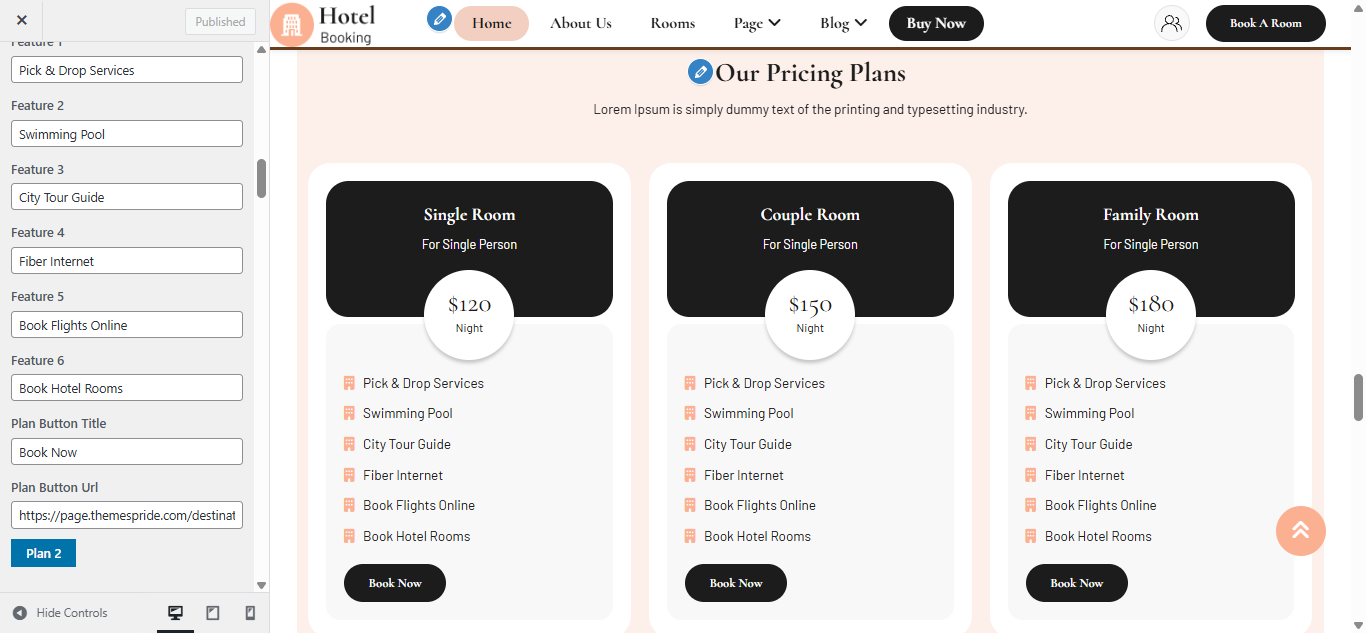
Task: Click the Couple Room heading
Action: [810, 214]
